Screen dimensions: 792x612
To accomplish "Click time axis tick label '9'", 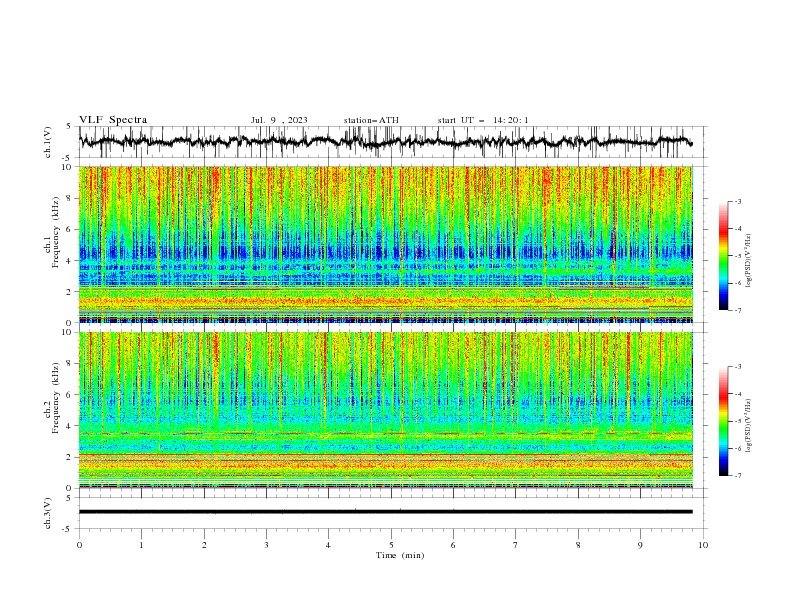I will 640,545.
